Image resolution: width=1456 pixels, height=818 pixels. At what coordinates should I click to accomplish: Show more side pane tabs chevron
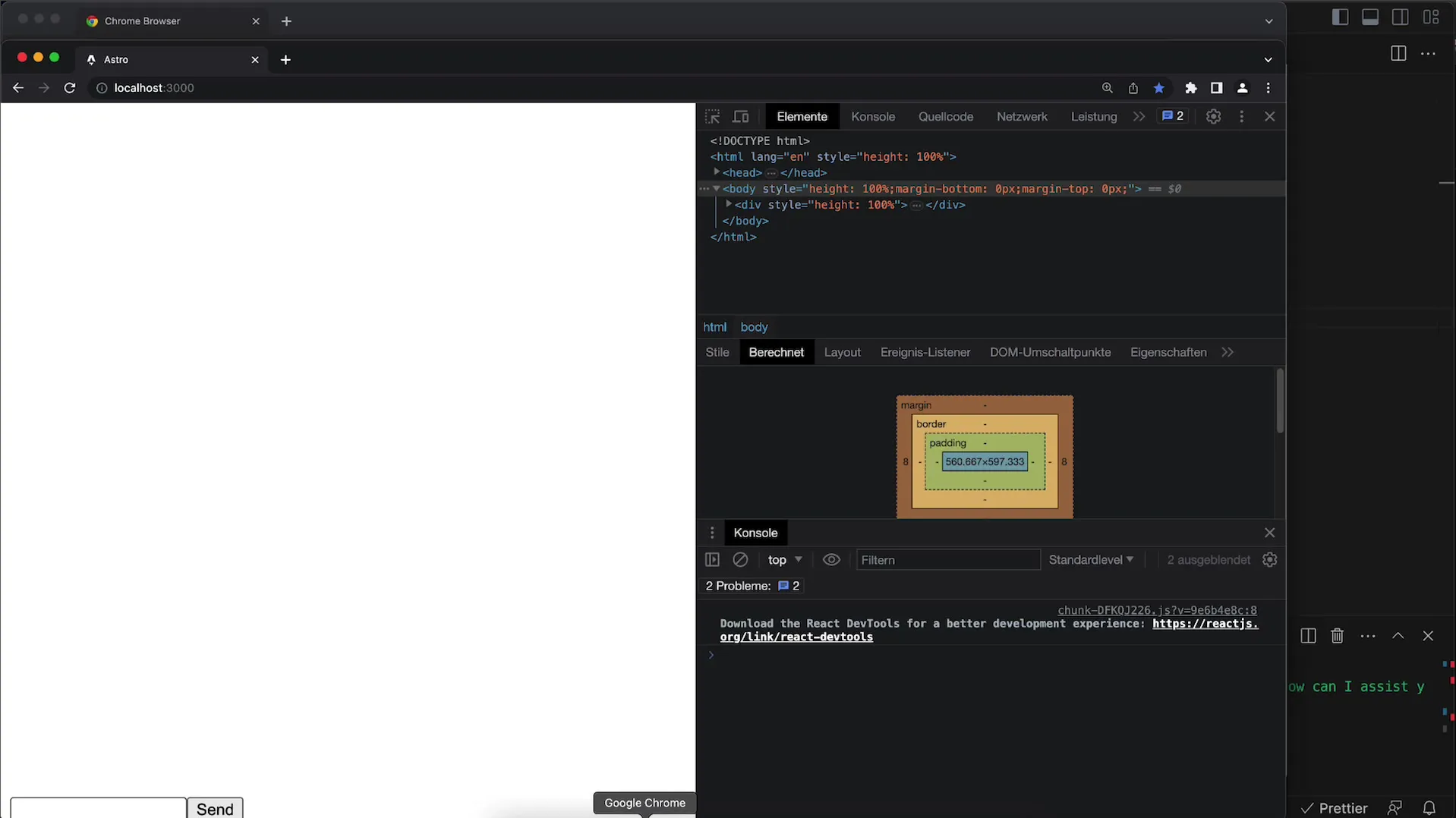(1228, 353)
